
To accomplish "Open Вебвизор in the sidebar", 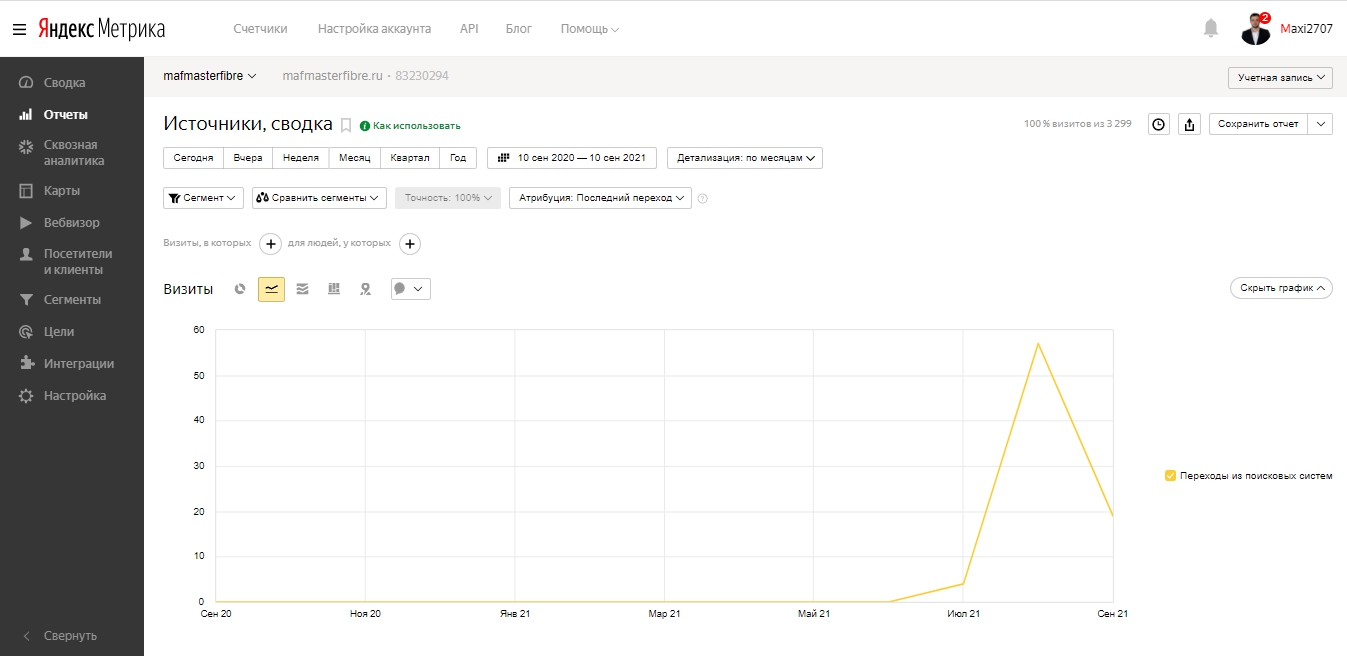I will 71,222.
